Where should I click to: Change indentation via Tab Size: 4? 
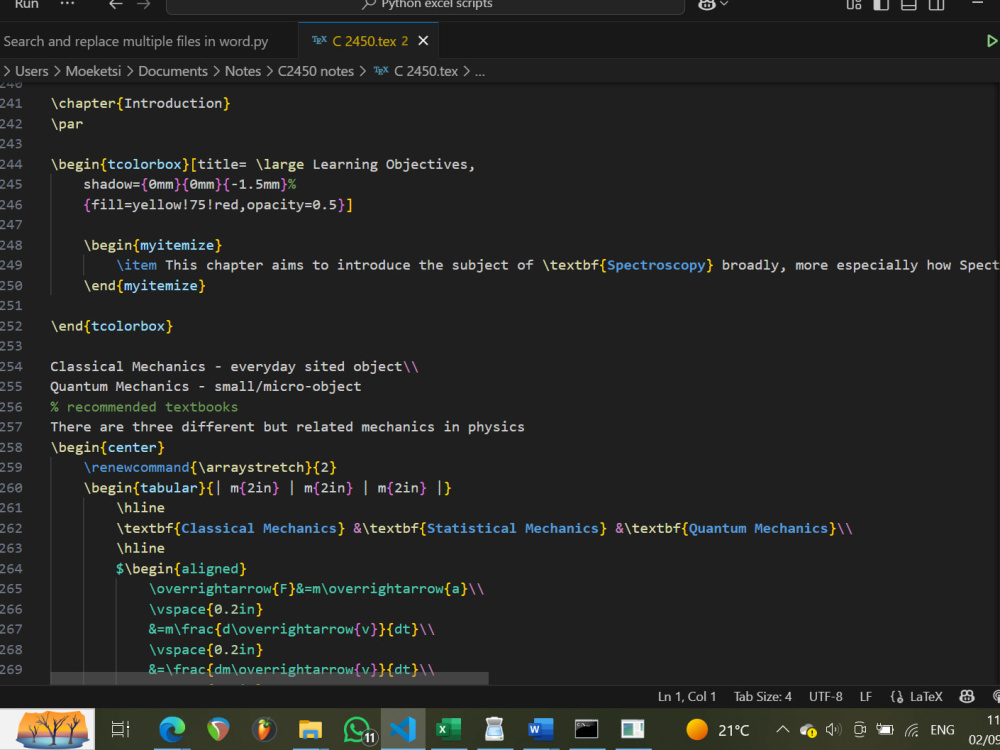click(762, 697)
